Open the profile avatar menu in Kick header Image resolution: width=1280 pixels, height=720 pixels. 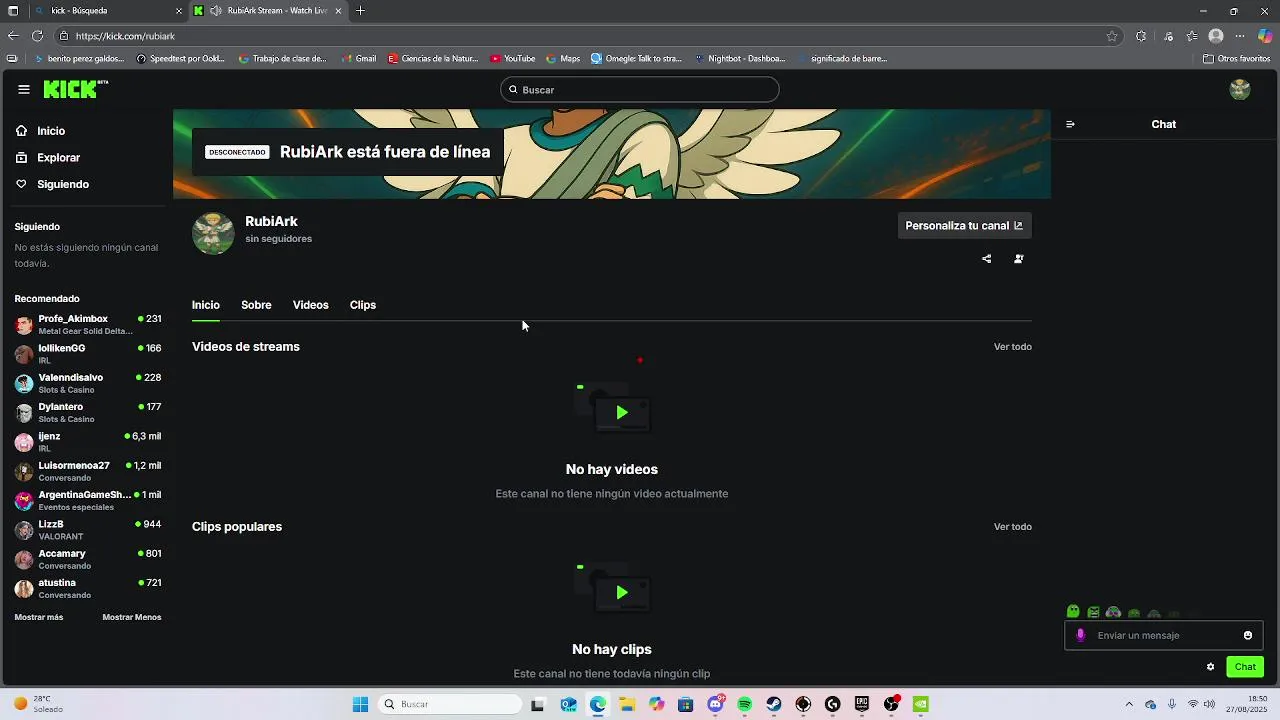tap(1240, 89)
